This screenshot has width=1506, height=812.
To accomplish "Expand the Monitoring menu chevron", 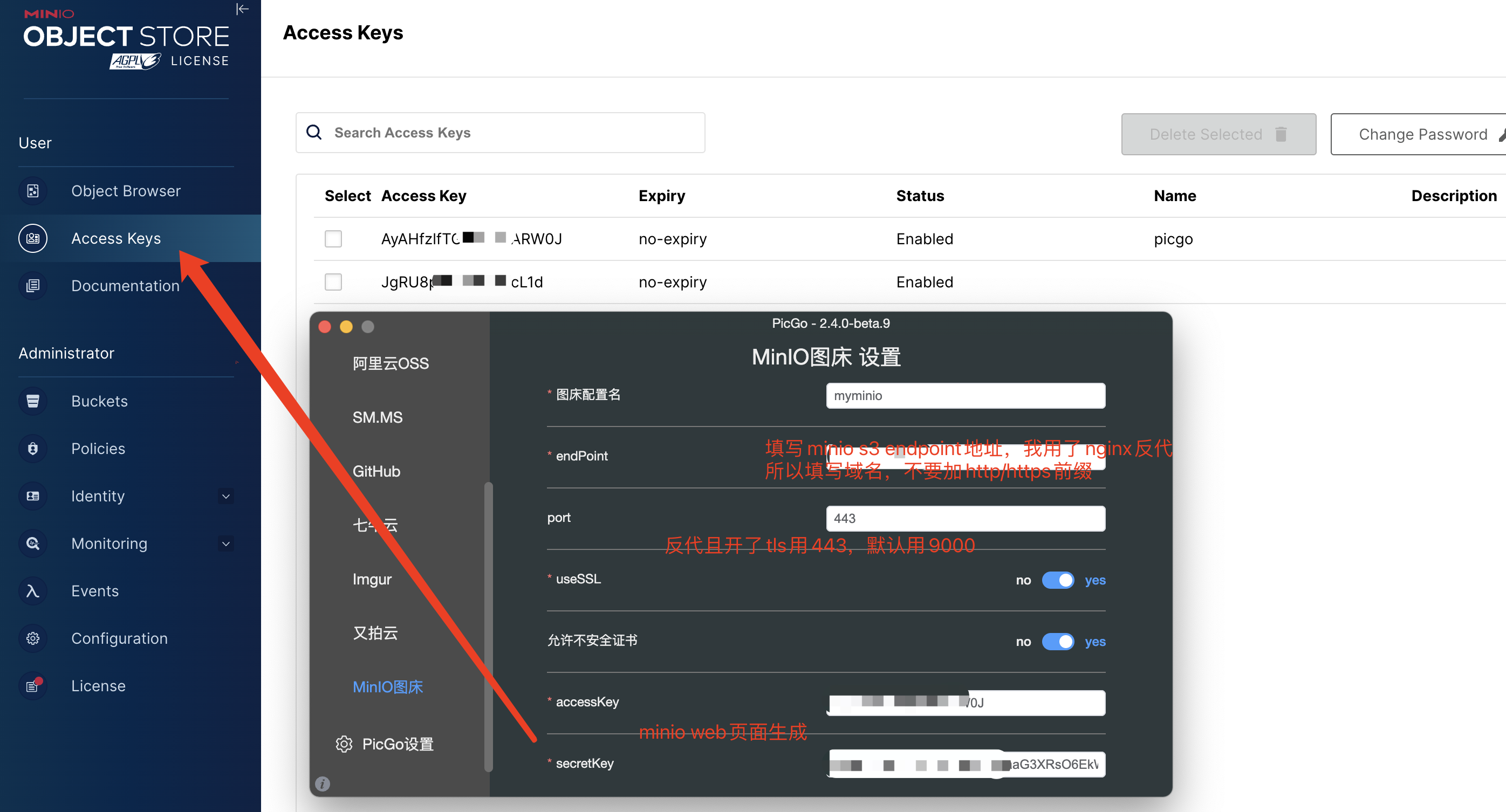I will [226, 543].
